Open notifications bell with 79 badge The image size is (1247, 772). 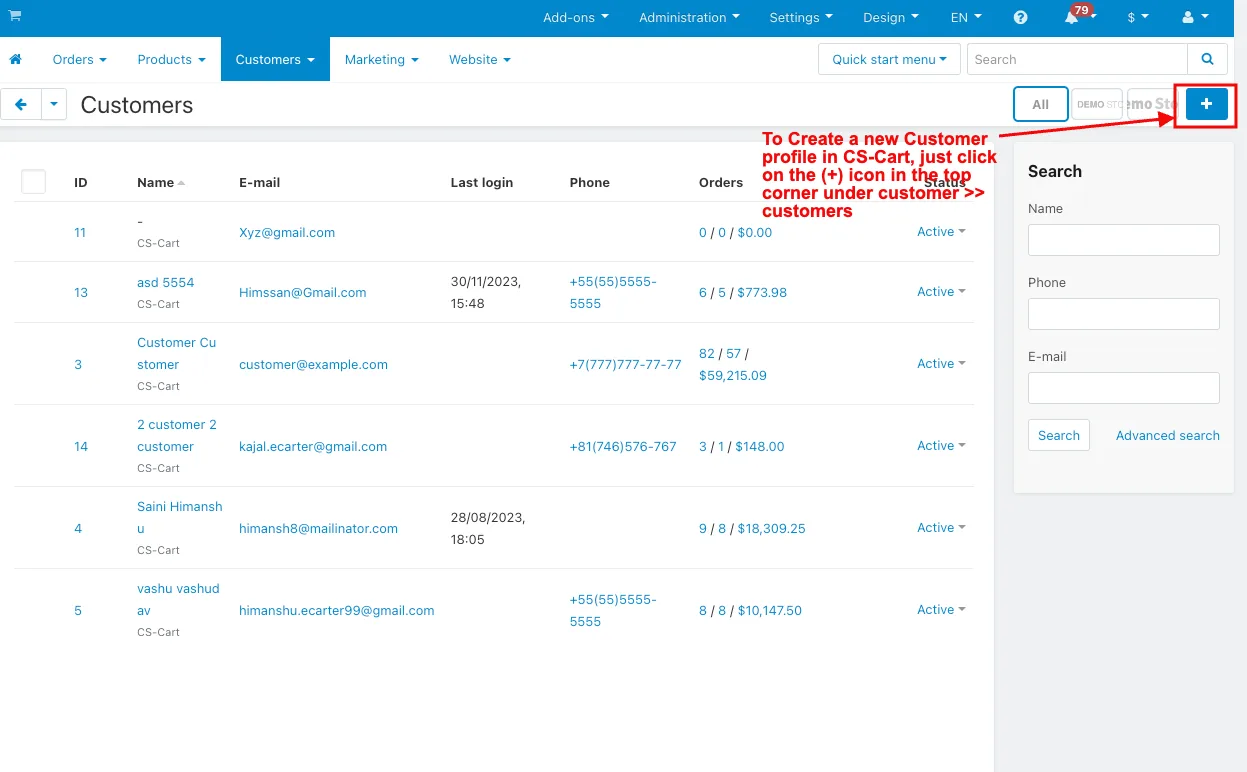point(1077,16)
